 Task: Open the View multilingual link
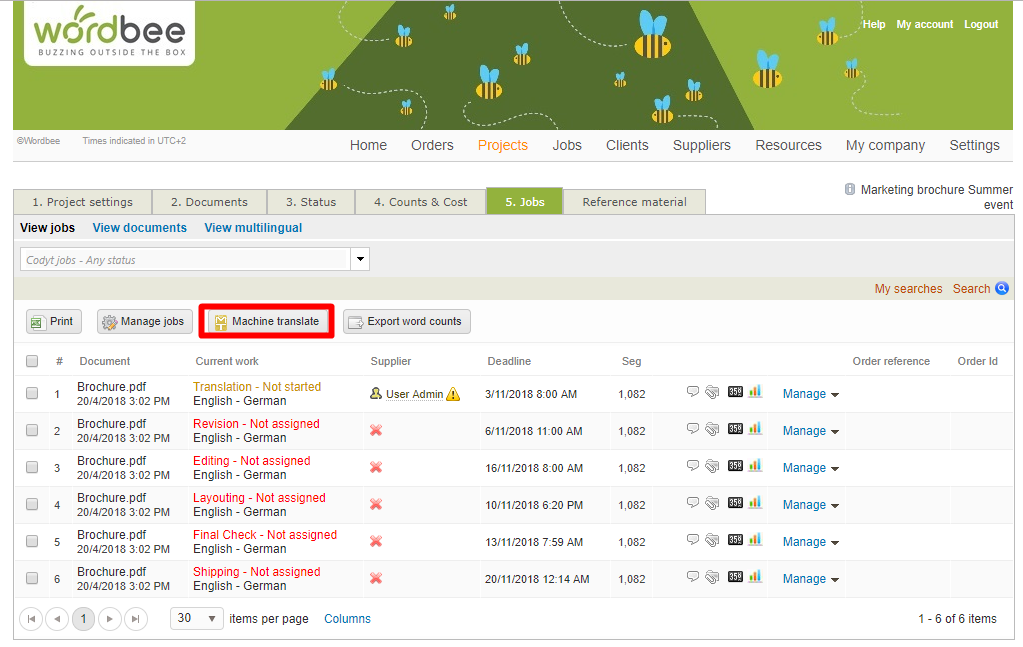[253, 228]
